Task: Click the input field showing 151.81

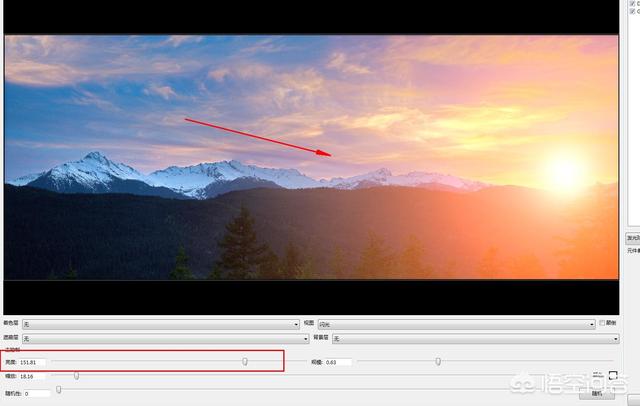Action: coord(33,362)
